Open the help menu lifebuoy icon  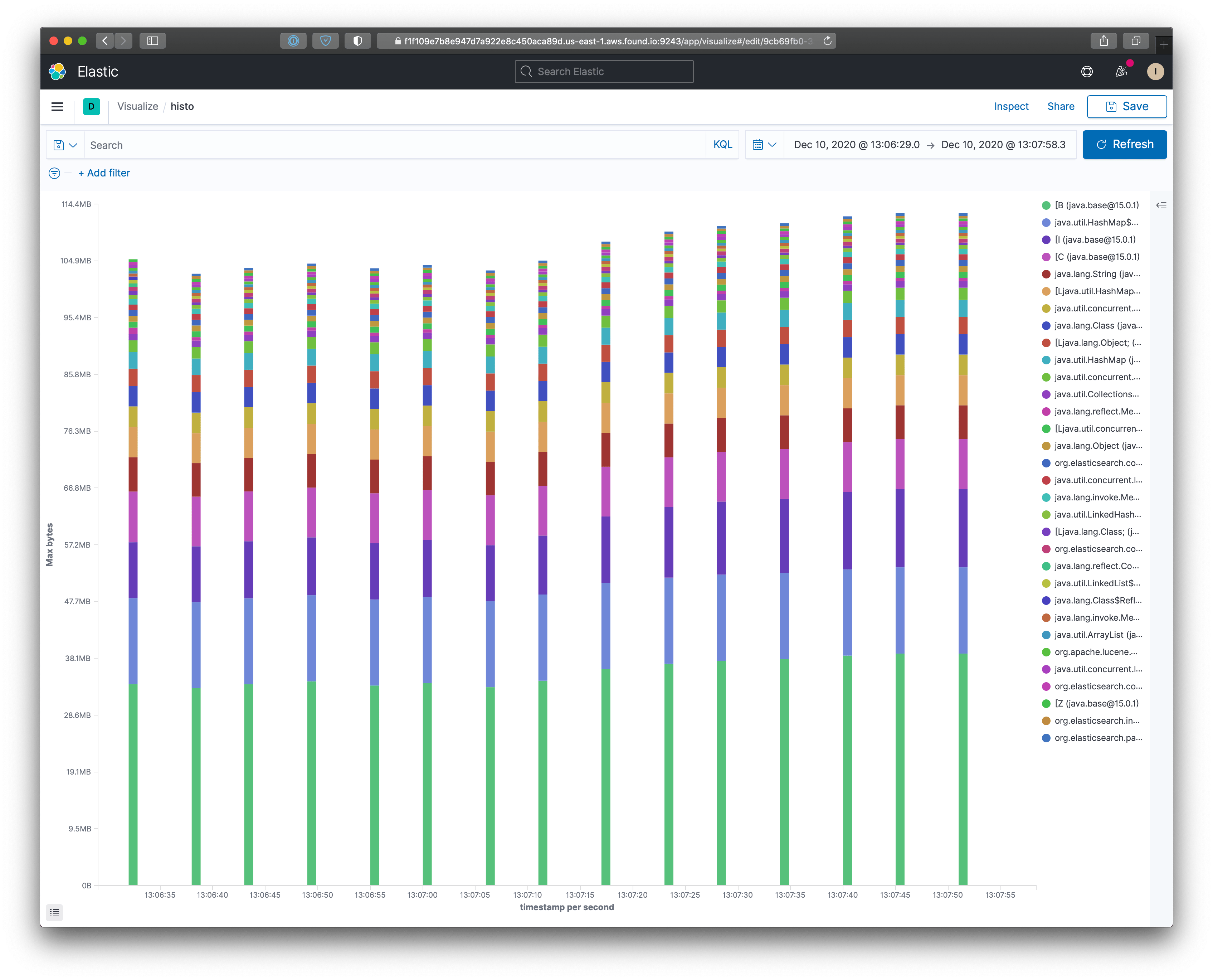[1087, 72]
